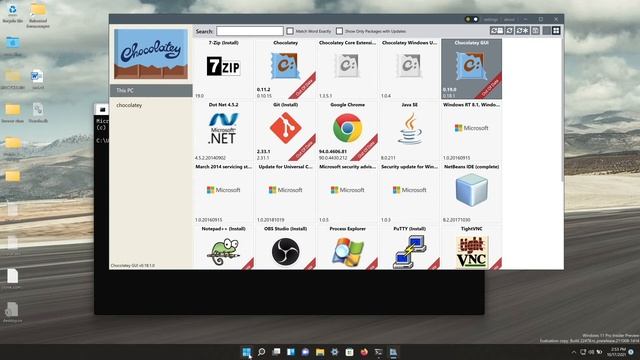Open the NetBeans IDE (complete) package

point(471,193)
